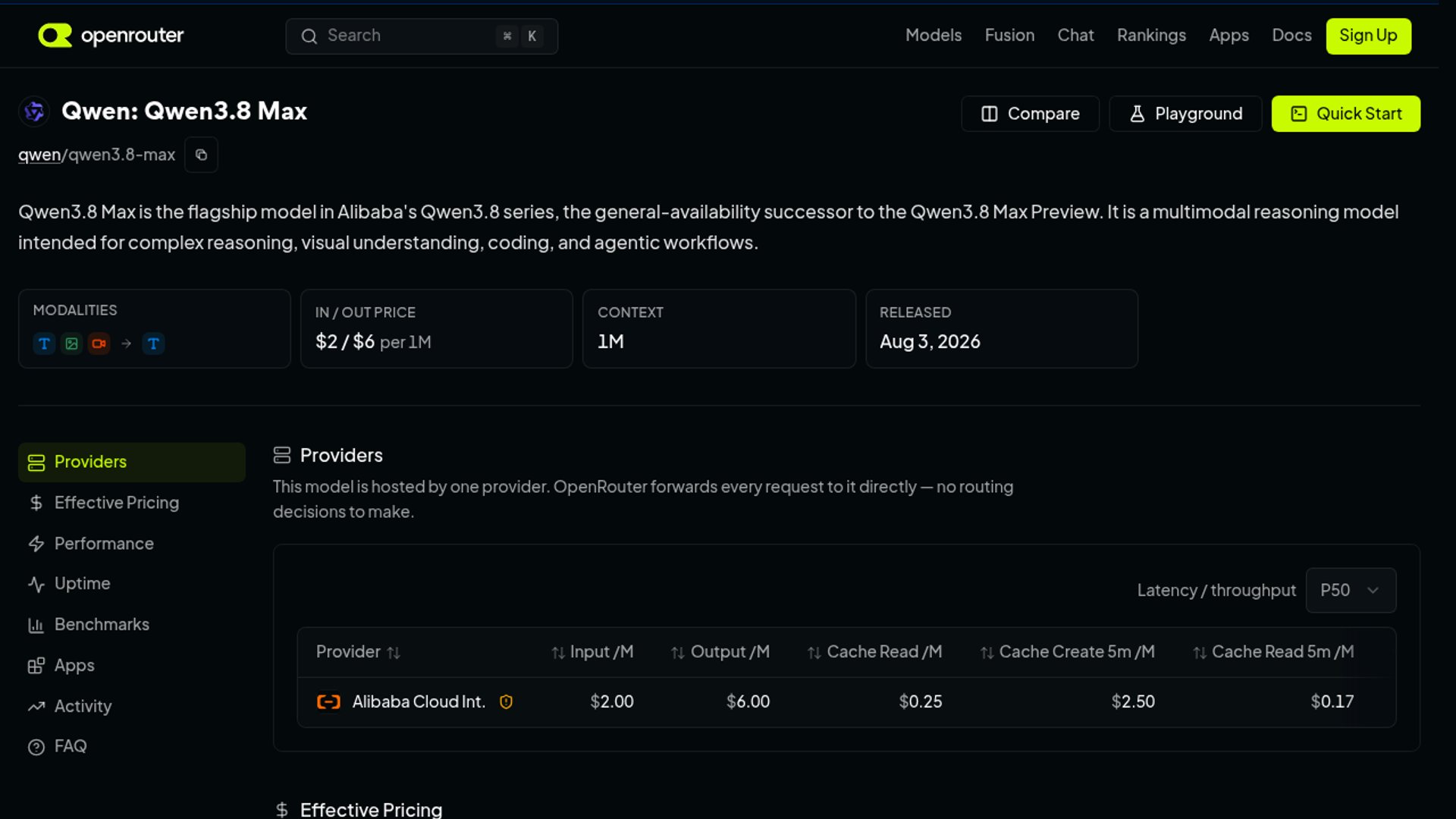Screen dimensions: 1456x819
Task: Sort table by Cache Read /M column
Action: (875, 652)
